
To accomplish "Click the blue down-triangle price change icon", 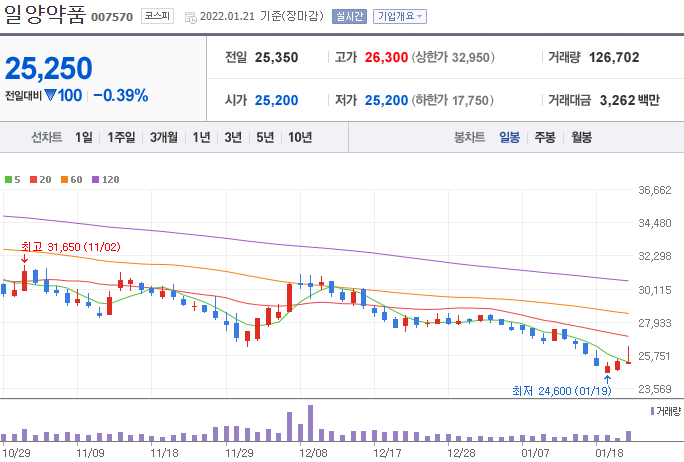I will (50, 95).
